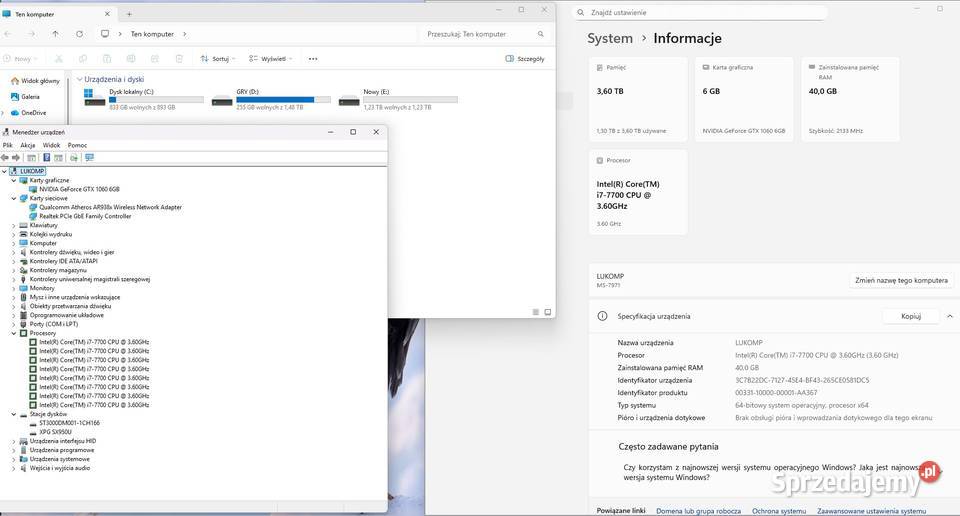Click the Up arrow in File Explorer
This screenshot has width=960, height=516.
click(55, 34)
